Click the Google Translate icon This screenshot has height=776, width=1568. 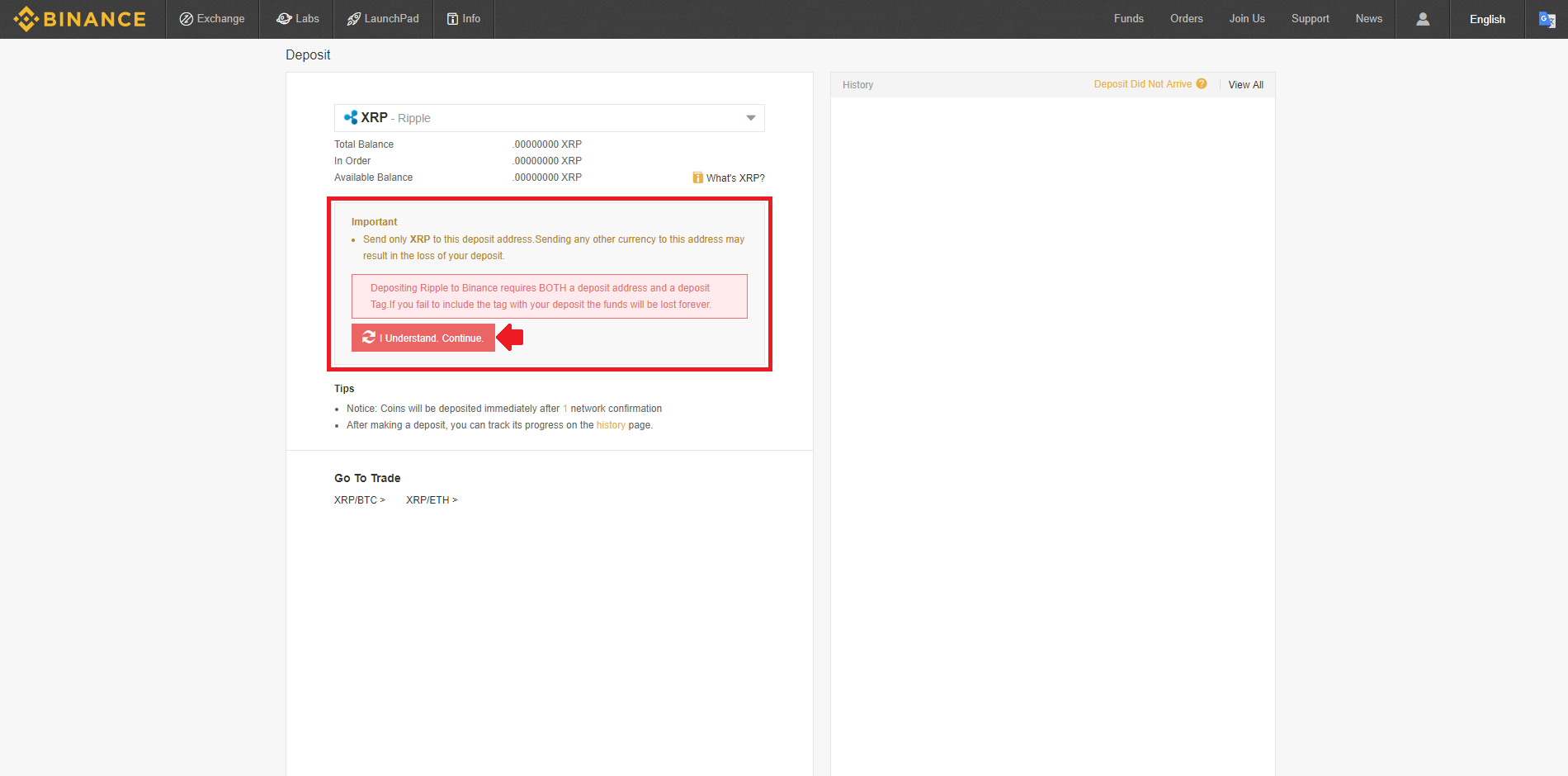pos(1547,19)
